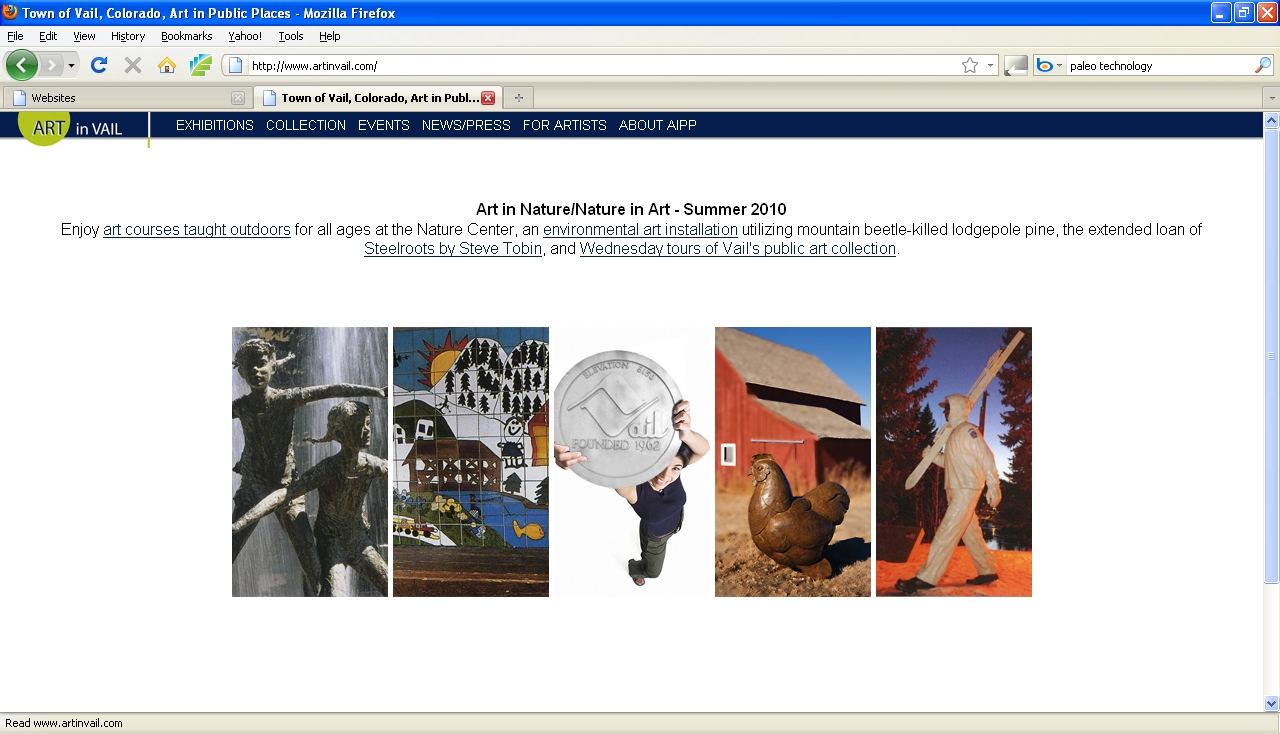This screenshot has height=734, width=1280.
Task: Click the bronze chicken and red barn thumbnail
Action: 793,462
